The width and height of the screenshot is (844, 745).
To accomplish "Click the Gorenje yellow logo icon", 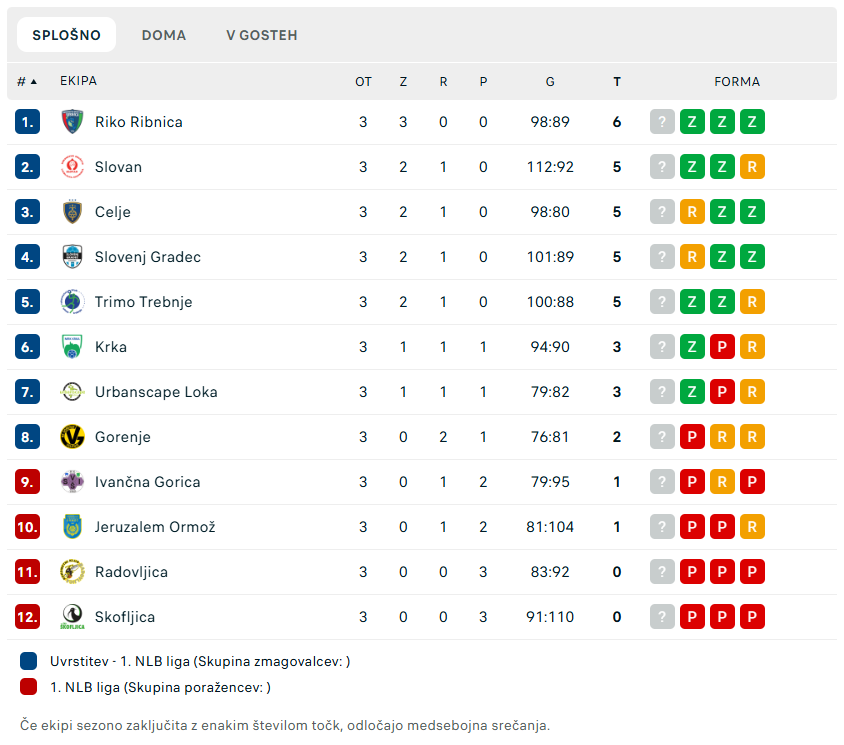I will coord(72,437).
